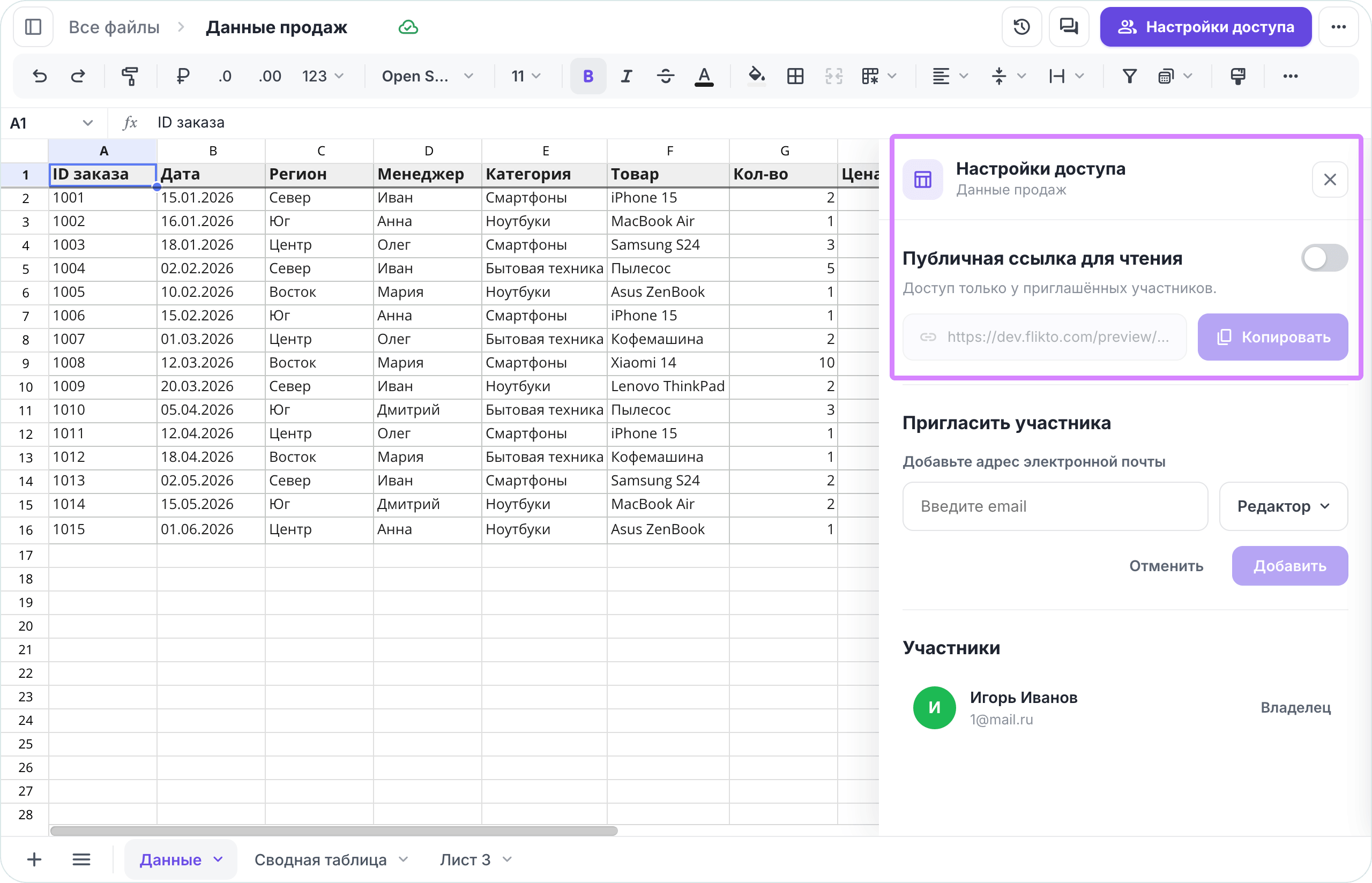Image resolution: width=1372 pixels, height=883 pixels.
Task: Click the formula bar ID заказа text
Action: [x=191, y=123]
